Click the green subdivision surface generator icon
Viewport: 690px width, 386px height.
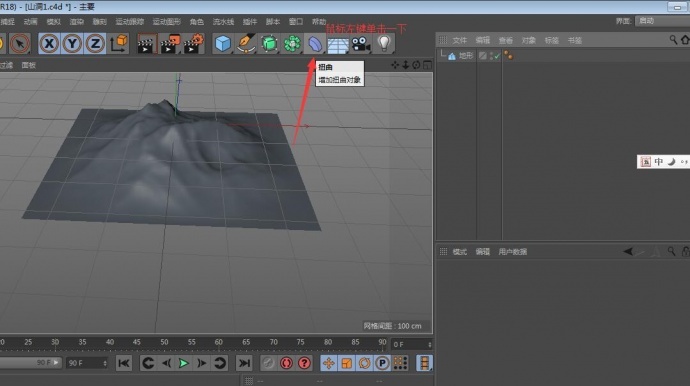(x=269, y=44)
